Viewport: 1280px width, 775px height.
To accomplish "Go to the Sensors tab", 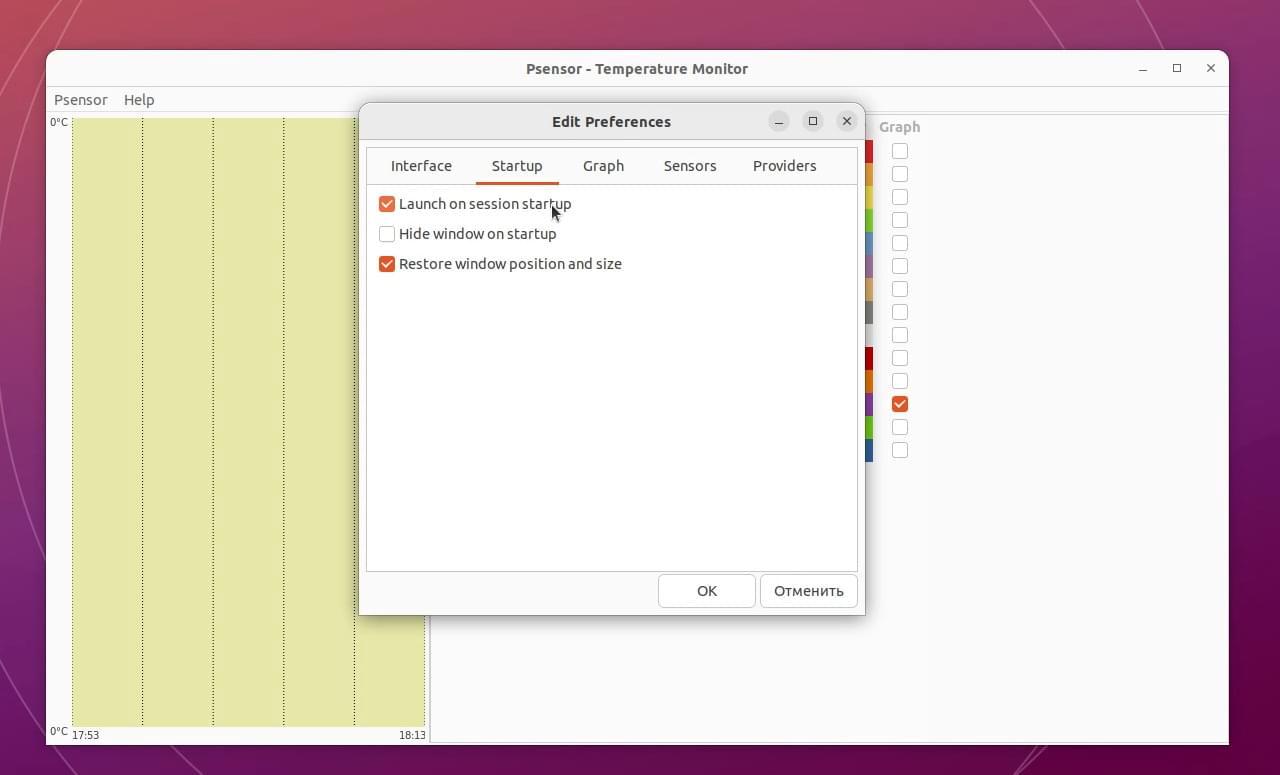I will tap(690, 166).
